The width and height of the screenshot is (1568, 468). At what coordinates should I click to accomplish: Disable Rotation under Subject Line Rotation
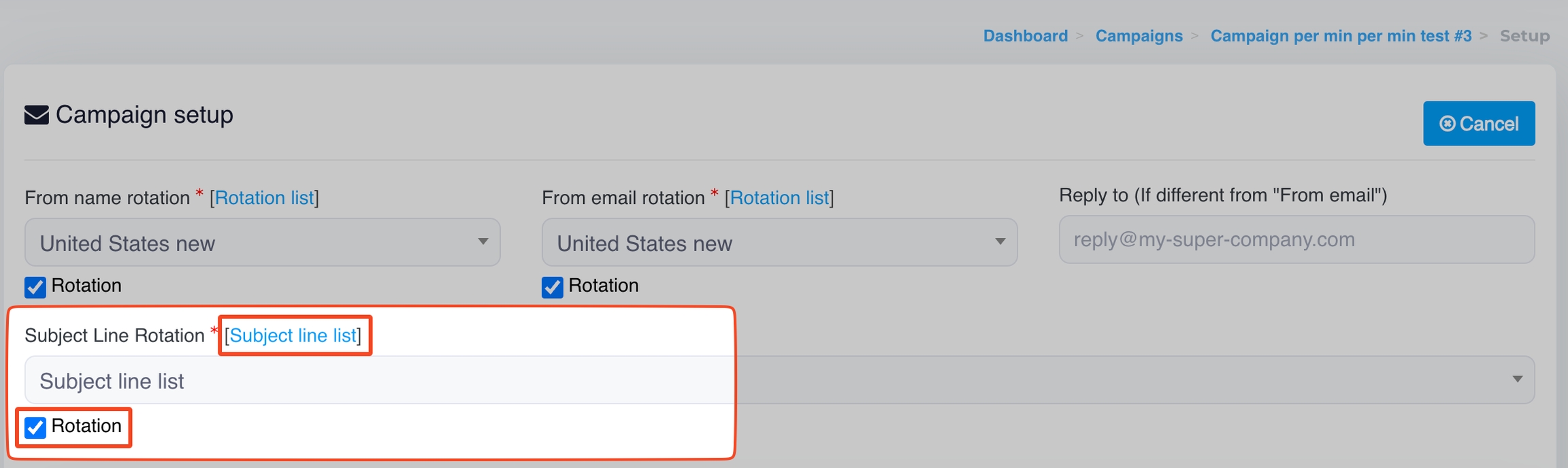click(35, 427)
